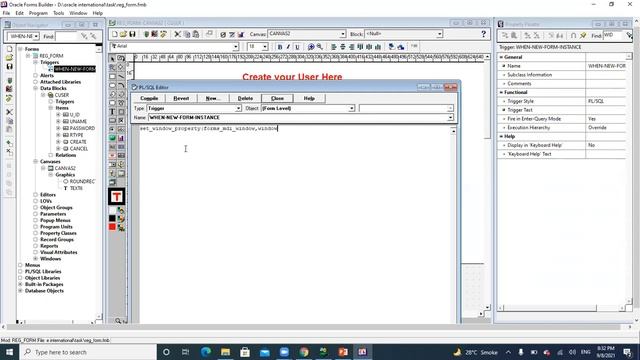Click the Save disk icon in Layout Editor toolbar
Screen dimensions: 640x360
[132, 34]
